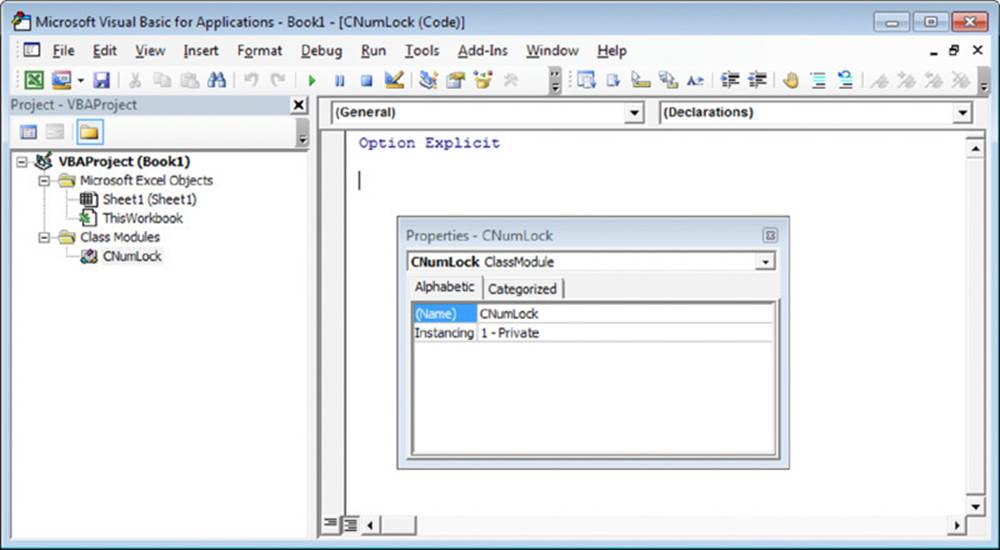Click the Option Explicit code line
The height and width of the screenshot is (550, 1000).
click(x=429, y=143)
